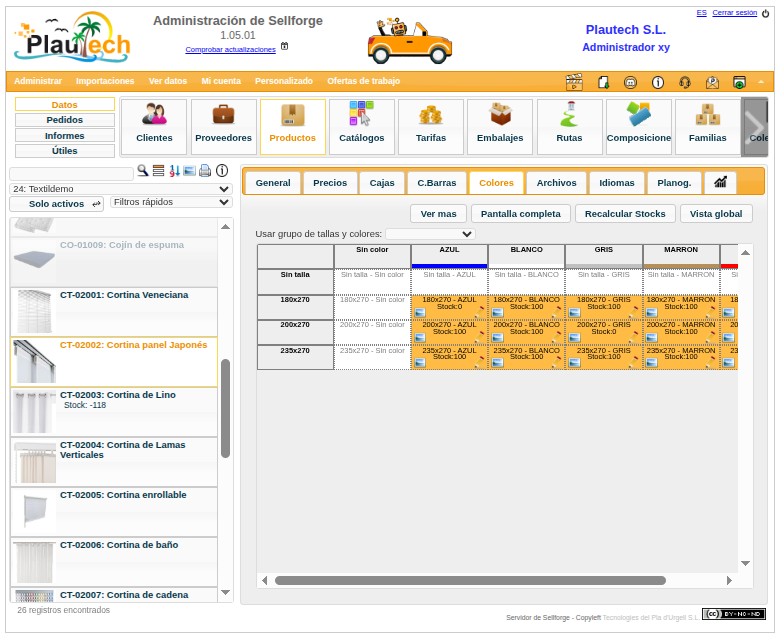The height and width of the screenshot is (641, 784).
Task: Click the power icon beside Cerrar sesión
Action: 766,14
